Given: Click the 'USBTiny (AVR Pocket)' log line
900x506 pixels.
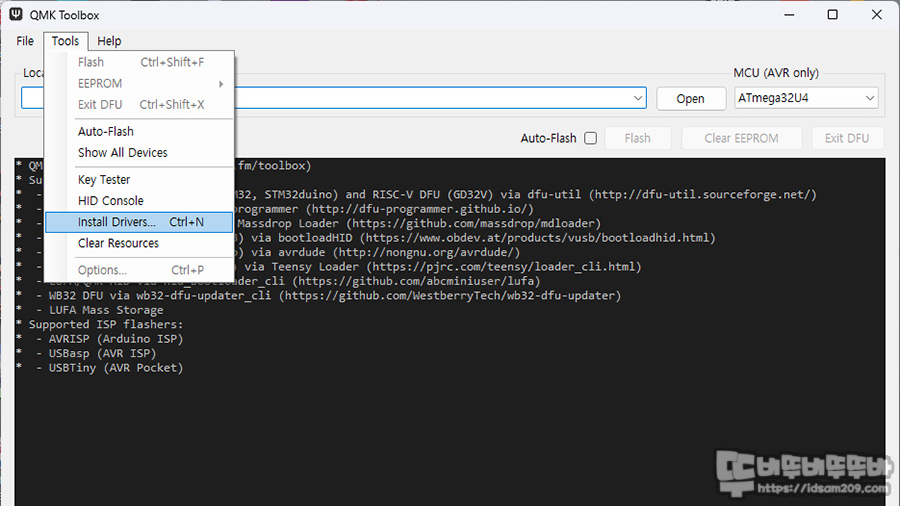Looking at the screenshot, I should (x=116, y=368).
